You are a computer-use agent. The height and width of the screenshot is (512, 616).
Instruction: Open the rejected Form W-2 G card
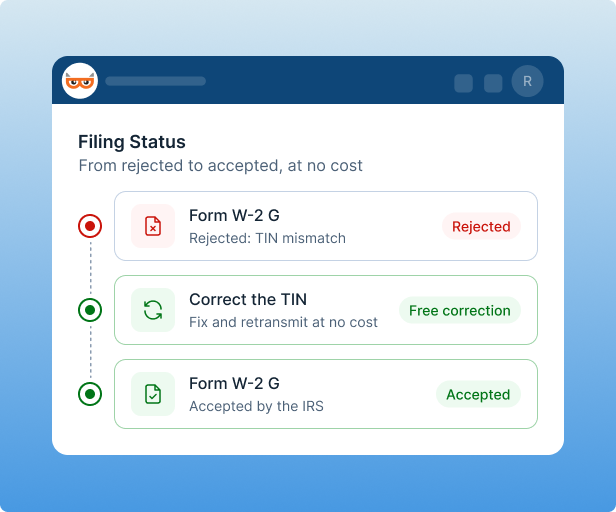coord(326,226)
